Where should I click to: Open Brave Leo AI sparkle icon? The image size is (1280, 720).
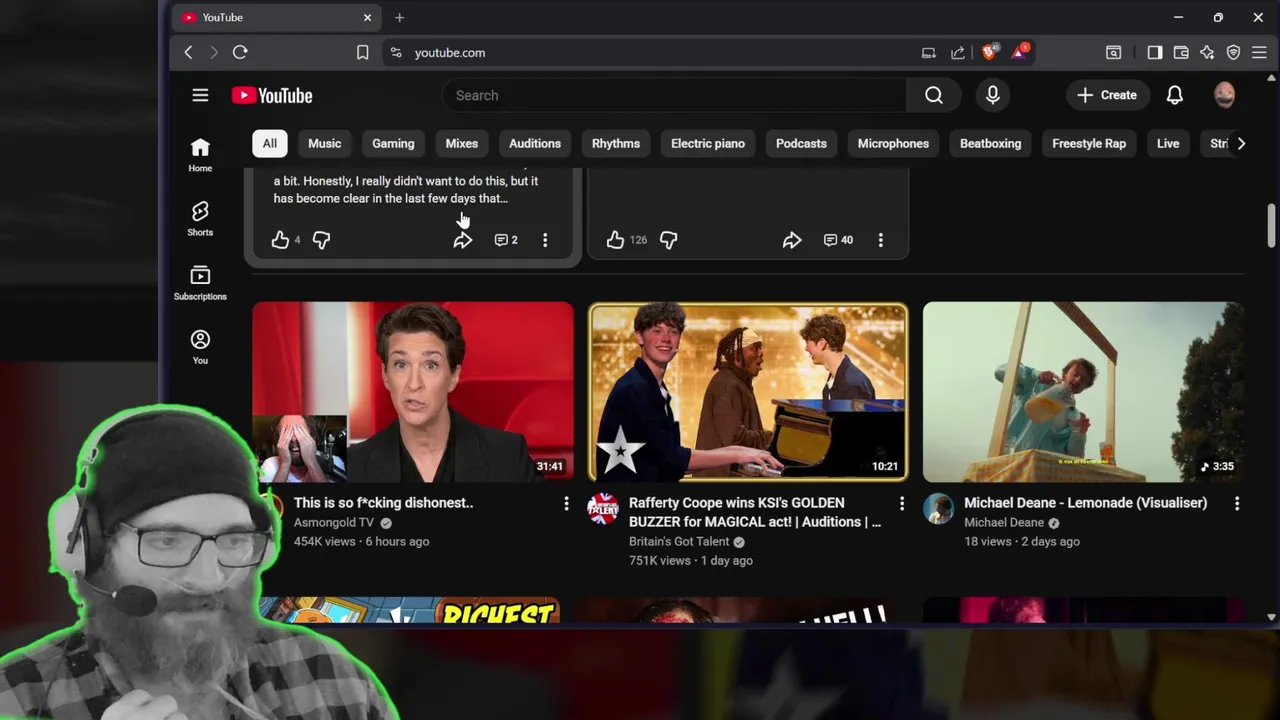(1207, 53)
